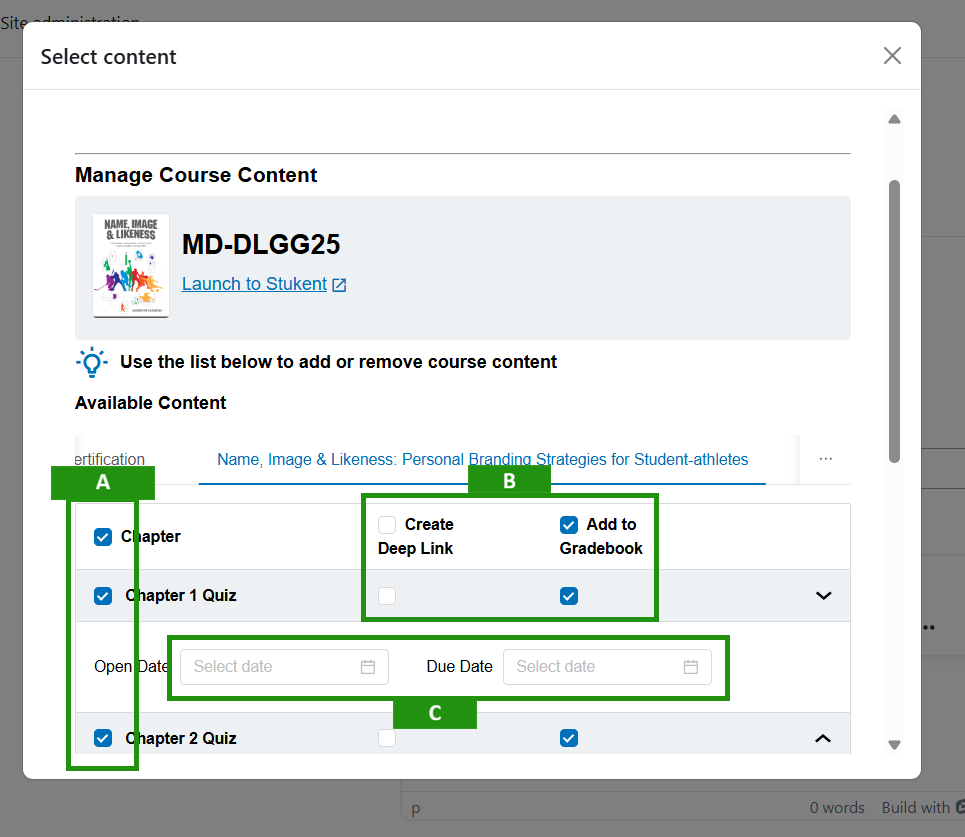Screen dimensions: 965x837
Task: Switch to Name, Image & Likeness tab
Action: click(x=482, y=460)
